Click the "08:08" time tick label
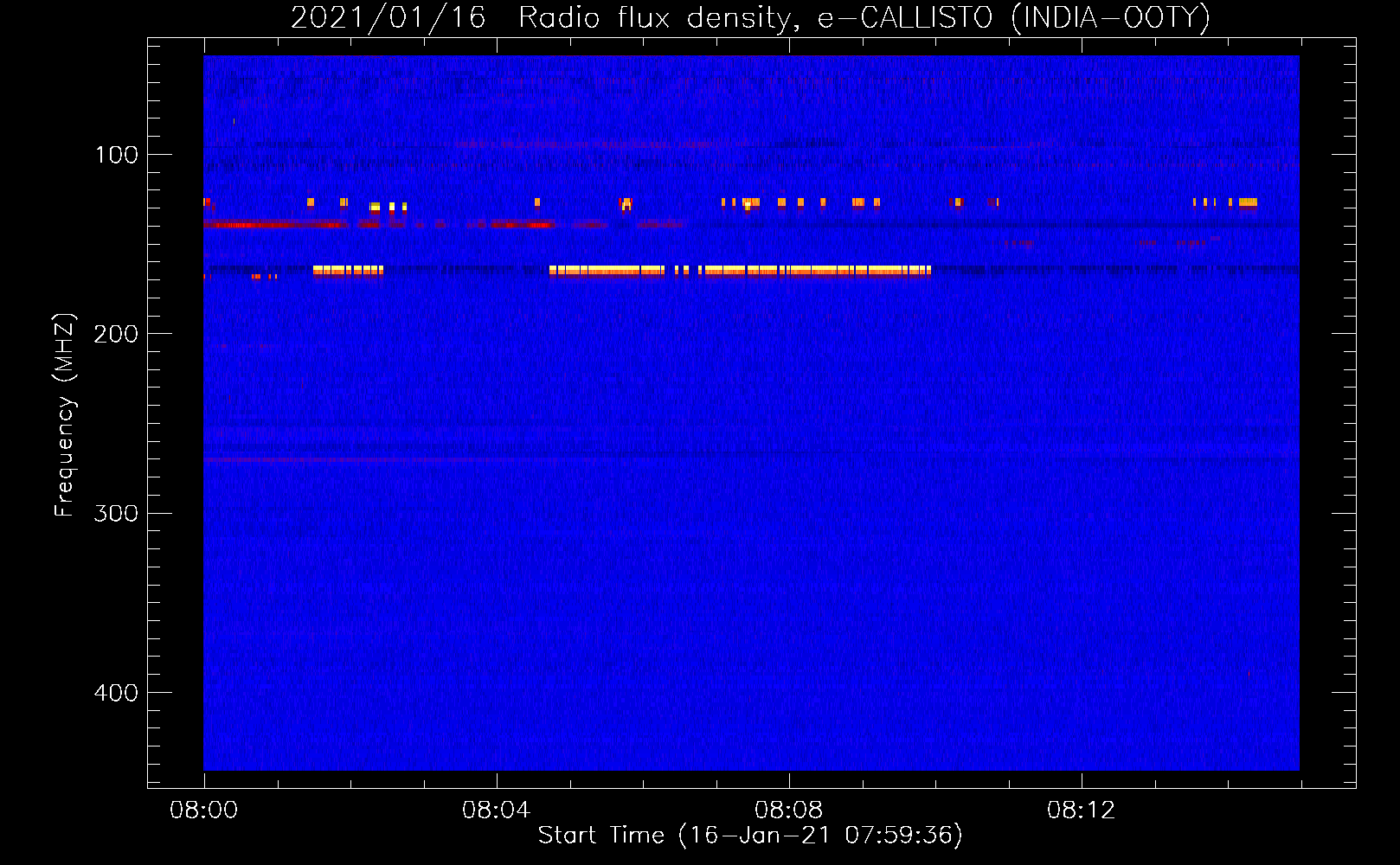Viewport: 1400px width, 865px height. click(x=788, y=811)
